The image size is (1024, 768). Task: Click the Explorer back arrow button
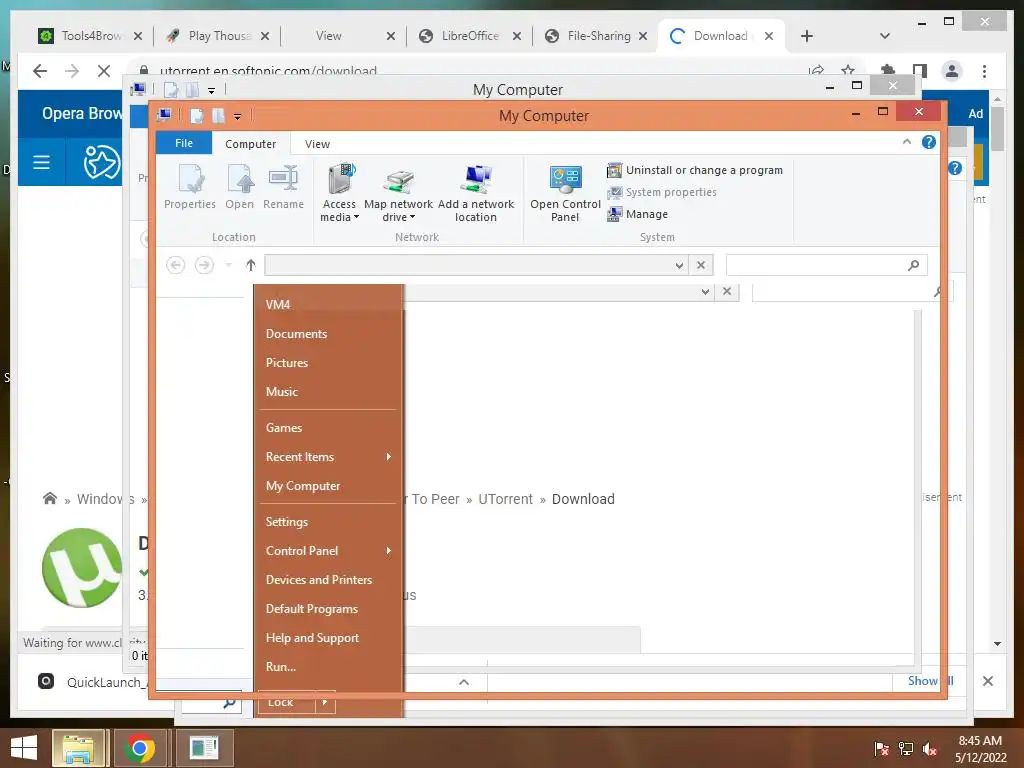pyautogui.click(x=176, y=265)
